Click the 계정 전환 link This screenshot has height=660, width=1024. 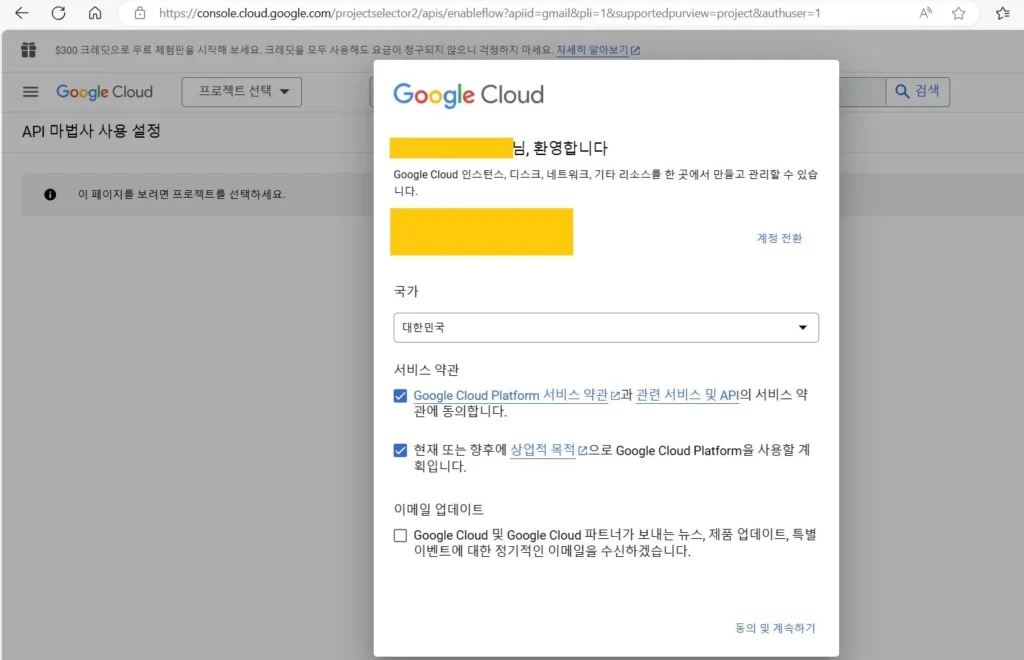pyautogui.click(x=778, y=238)
